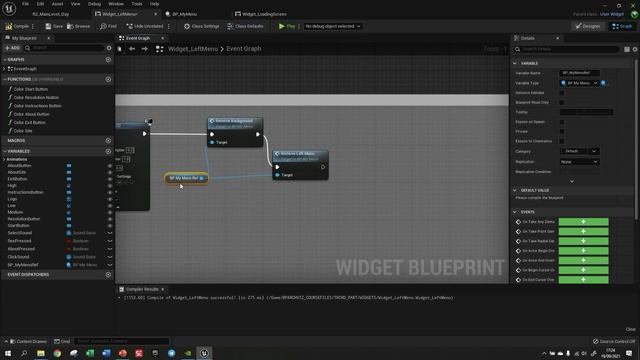Open Windows Start menu

pyautogui.click(x=8, y=353)
